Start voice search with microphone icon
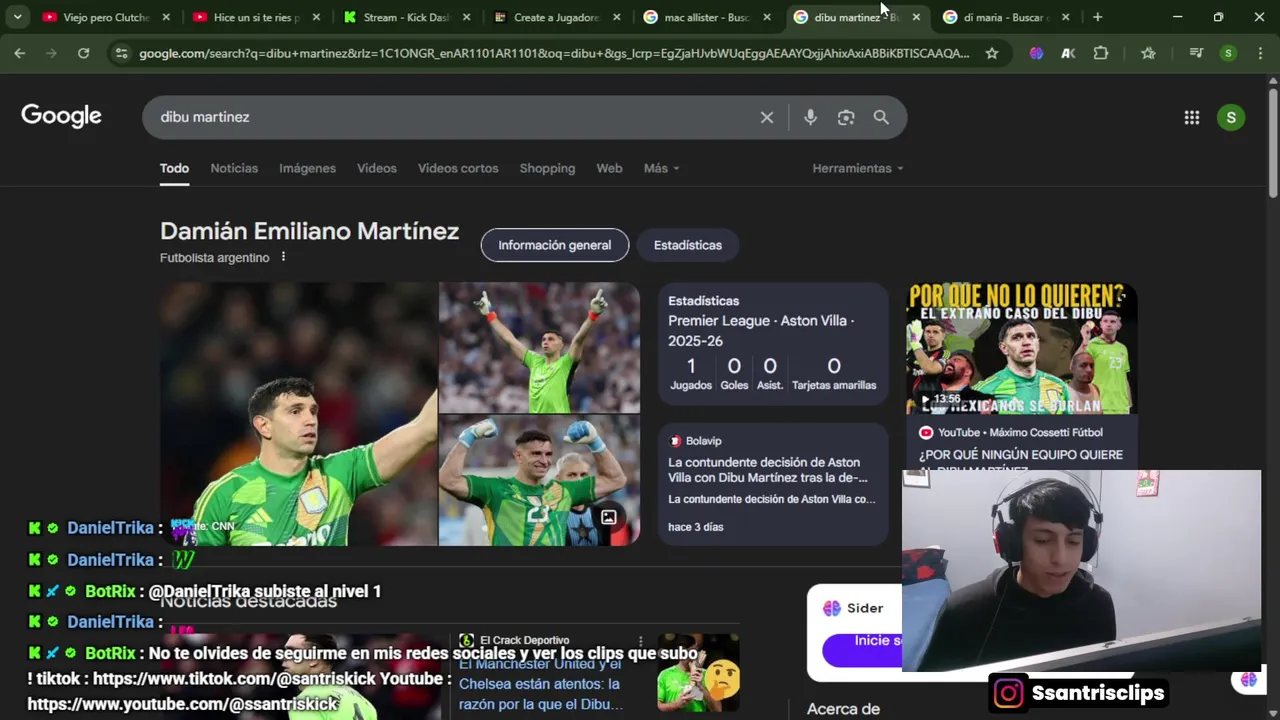Screen dimensions: 1280x720 pos(810,117)
